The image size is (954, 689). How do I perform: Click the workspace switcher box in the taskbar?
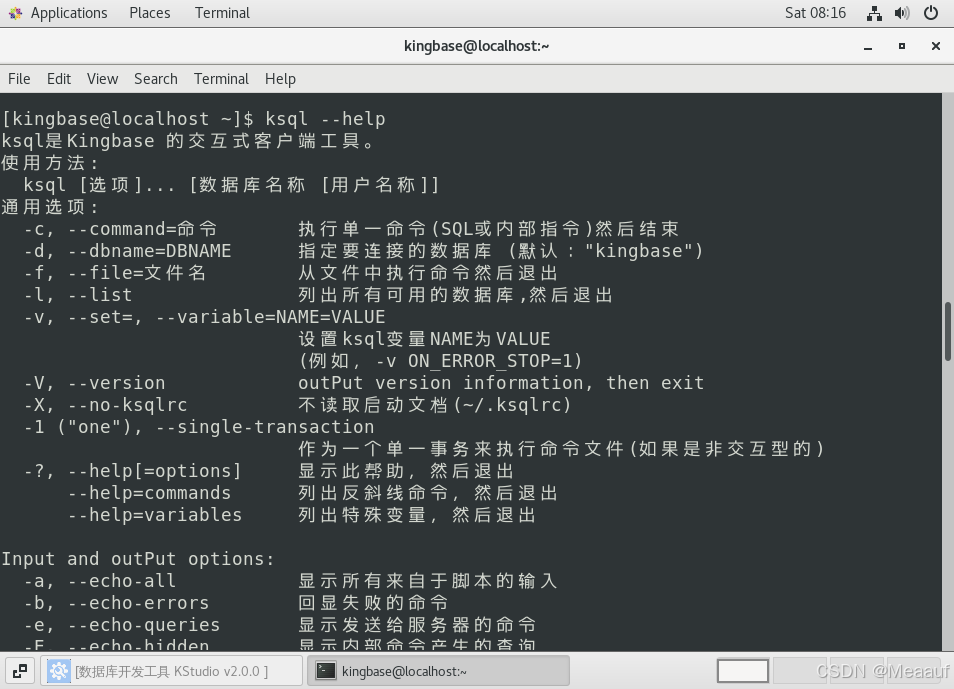[x=743, y=671]
